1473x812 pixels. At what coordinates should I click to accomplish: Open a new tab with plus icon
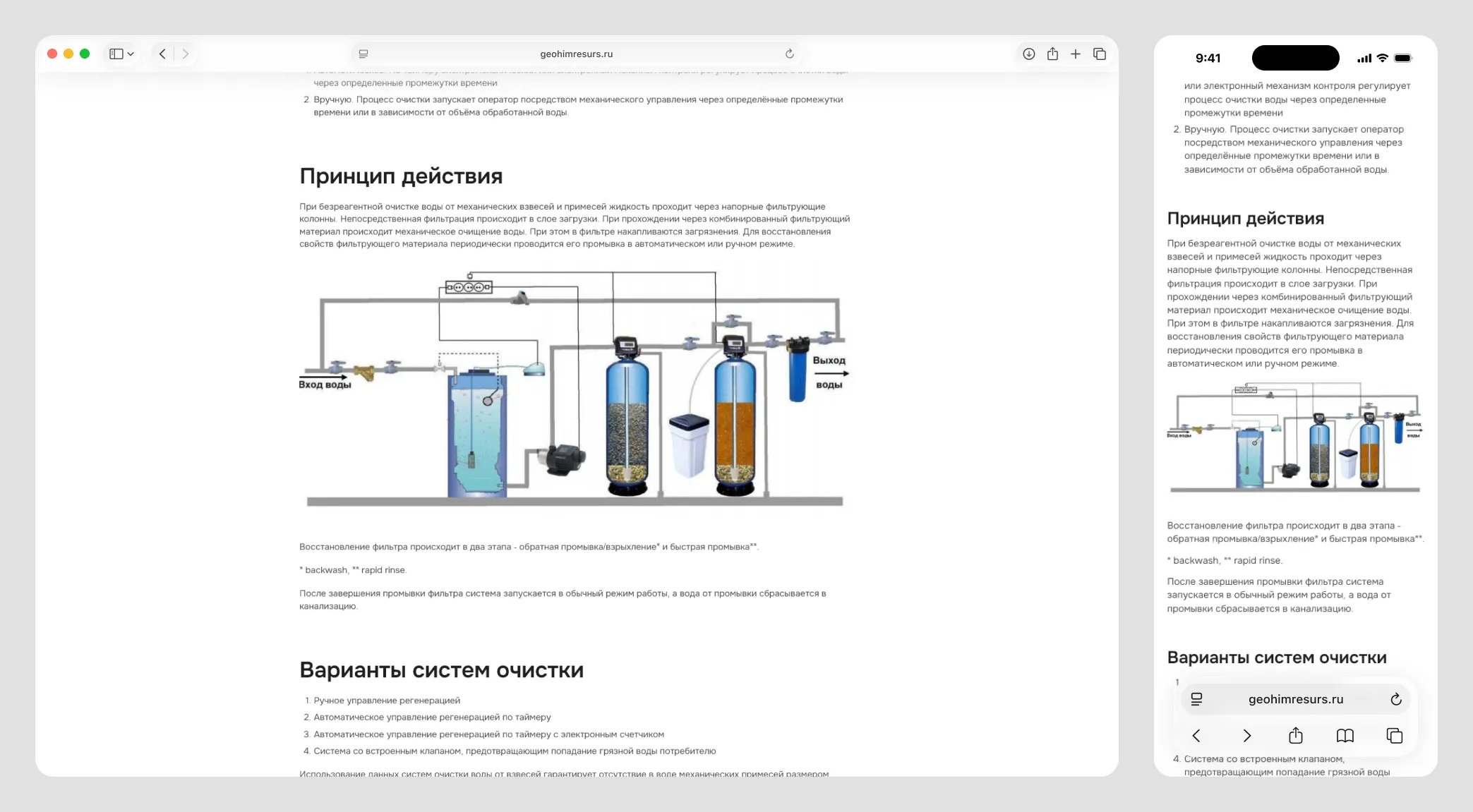click(x=1076, y=54)
